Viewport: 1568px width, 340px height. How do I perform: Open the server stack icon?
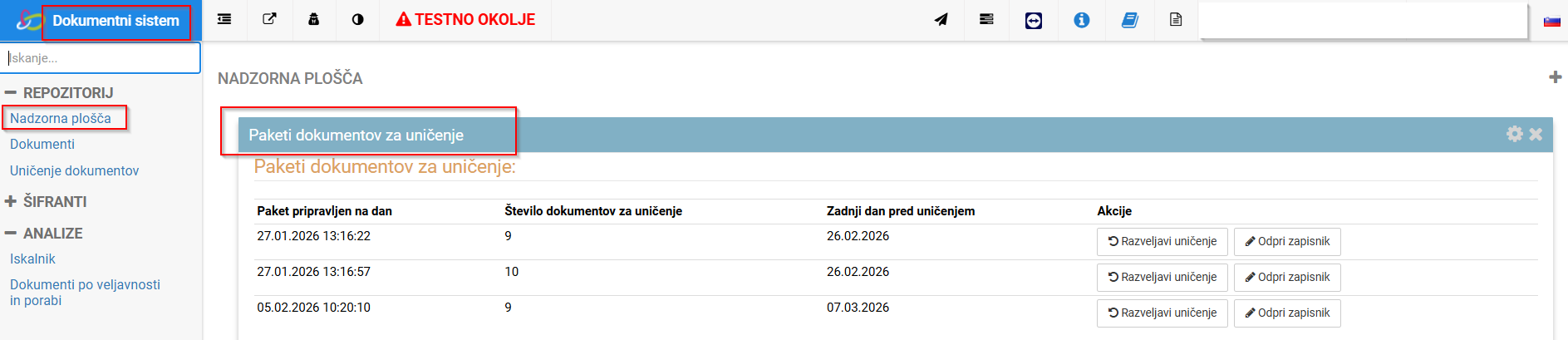986,19
